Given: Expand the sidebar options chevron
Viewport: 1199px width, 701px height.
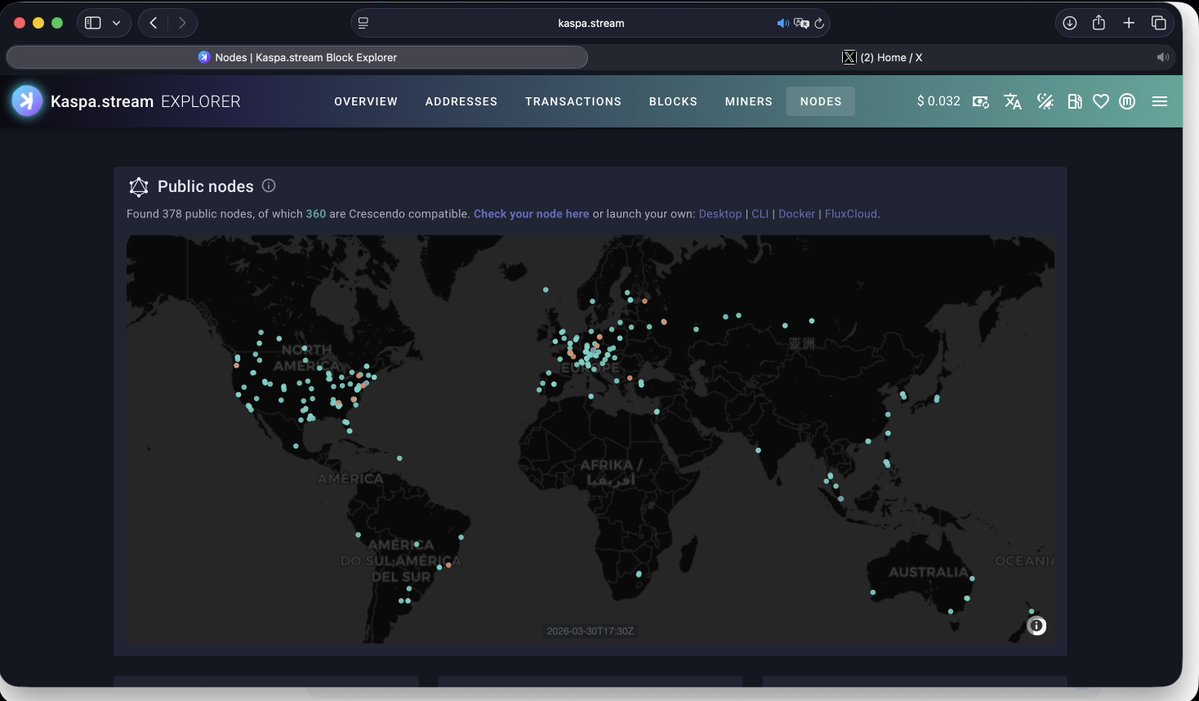Looking at the screenshot, I should coord(116,23).
